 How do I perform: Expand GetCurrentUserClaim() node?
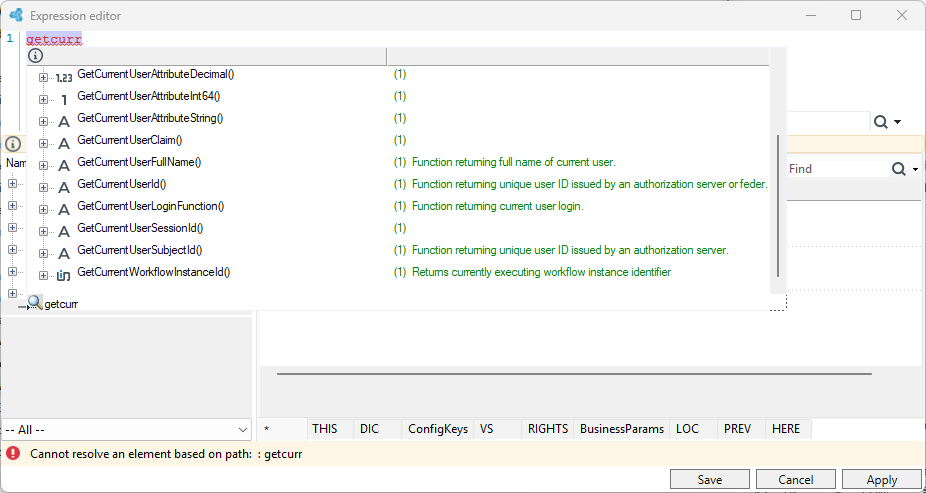tap(43, 143)
